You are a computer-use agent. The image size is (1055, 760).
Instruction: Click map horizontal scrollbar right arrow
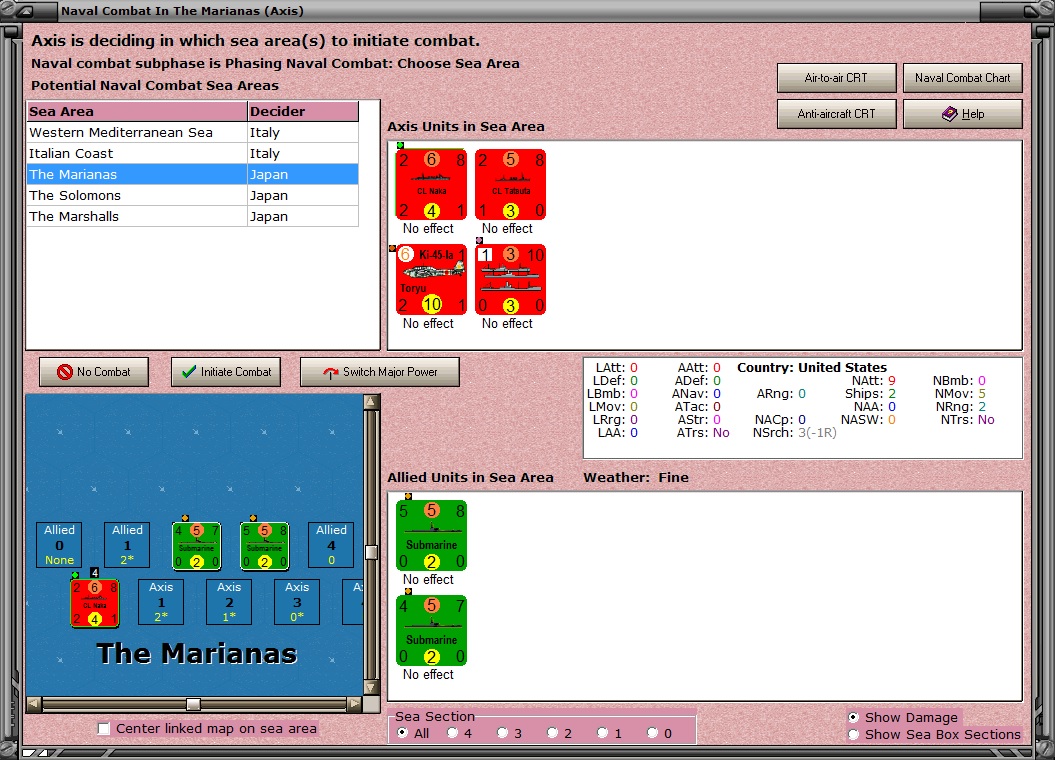click(355, 704)
